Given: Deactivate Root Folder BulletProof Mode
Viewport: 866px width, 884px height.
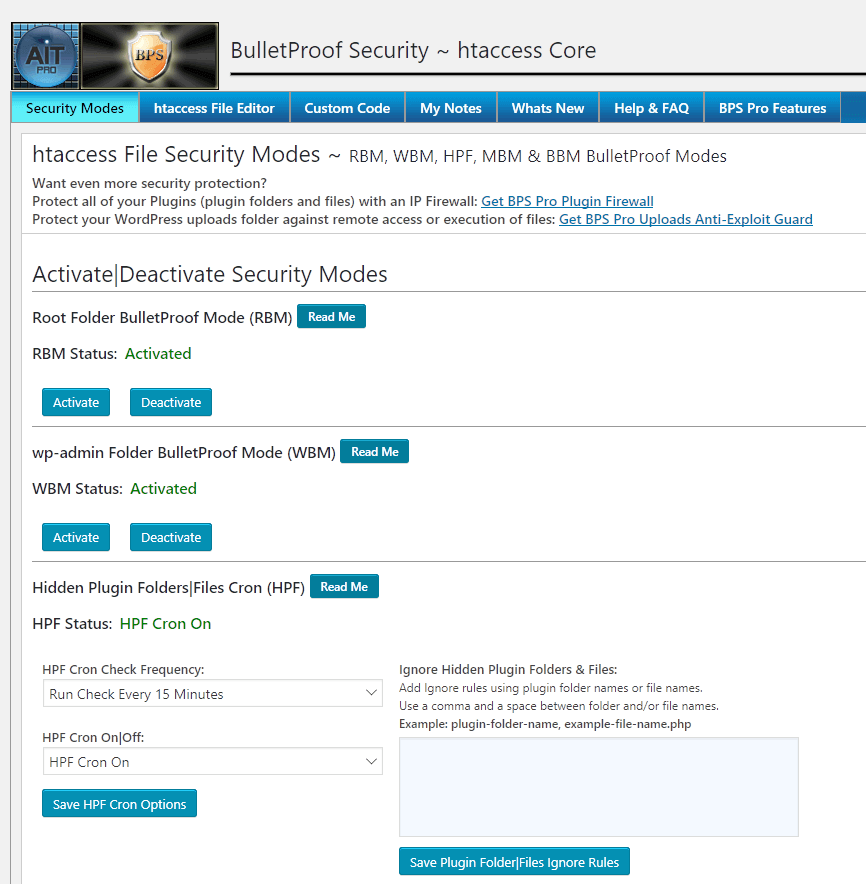Looking at the screenshot, I should coord(171,402).
